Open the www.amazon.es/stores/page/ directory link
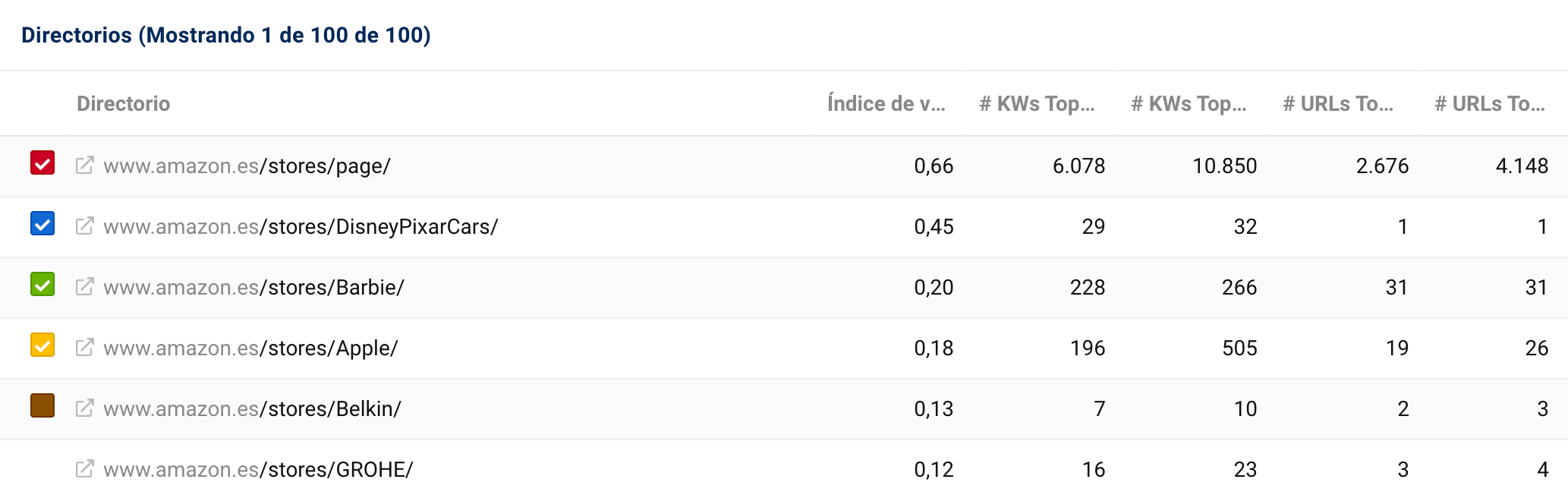Screen dimensions: 1568x495 [247, 166]
